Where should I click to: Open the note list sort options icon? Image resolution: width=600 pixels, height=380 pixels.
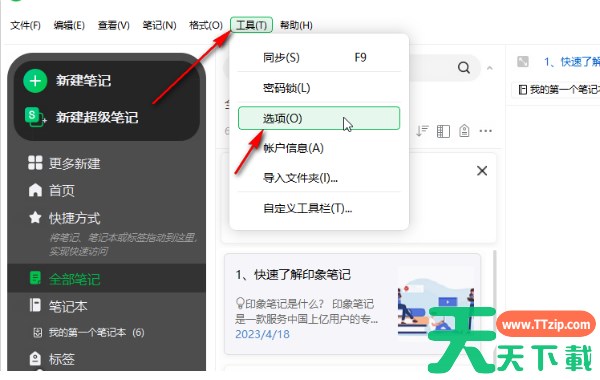422,131
